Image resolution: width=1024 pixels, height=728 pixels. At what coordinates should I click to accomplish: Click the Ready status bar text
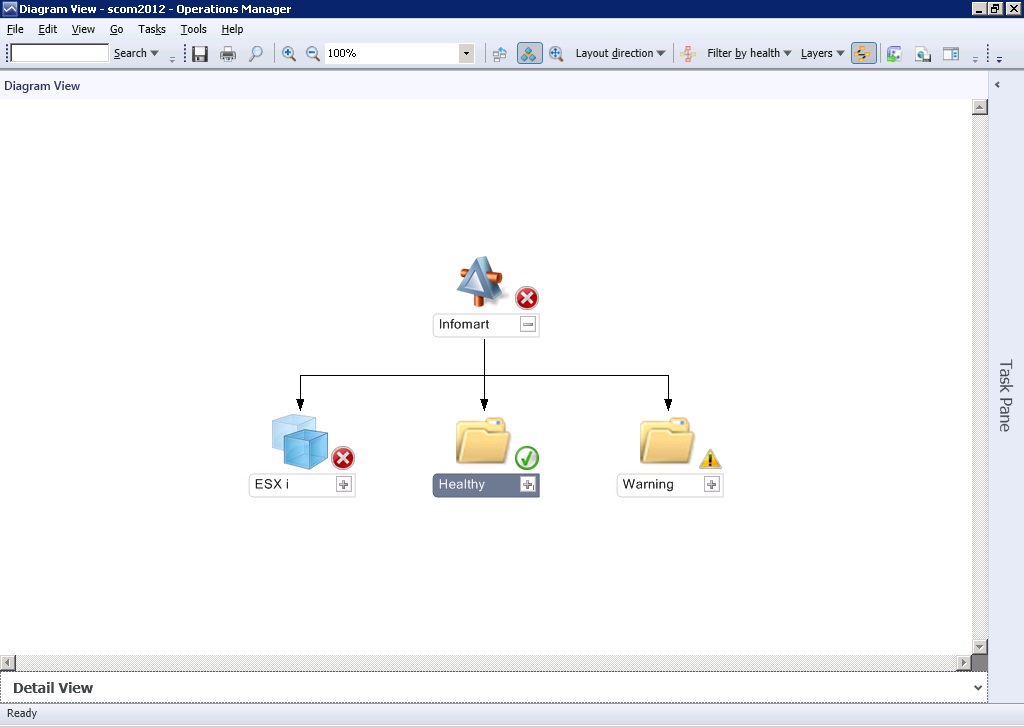click(22, 714)
